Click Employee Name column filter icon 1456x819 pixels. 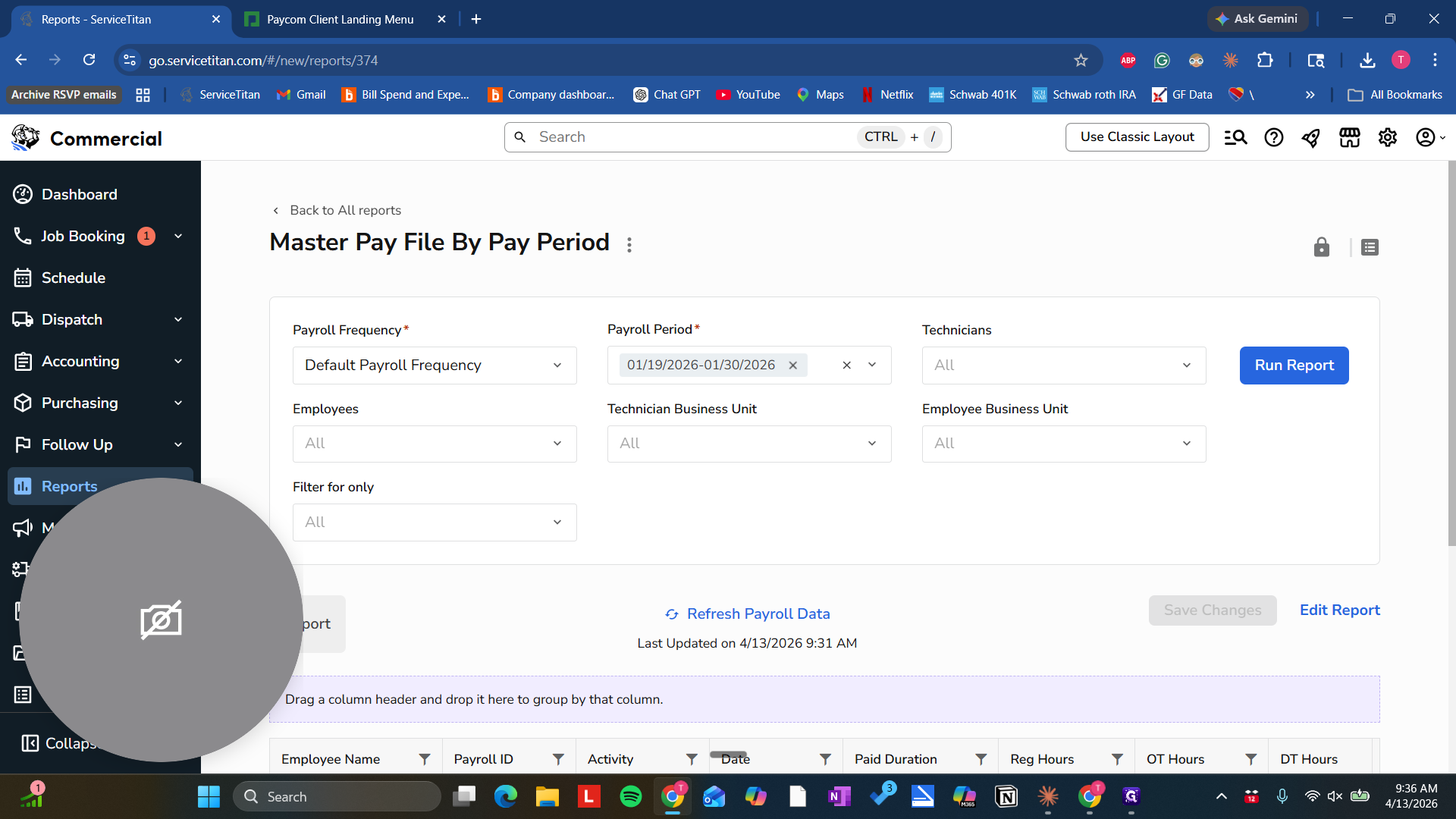pos(425,759)
